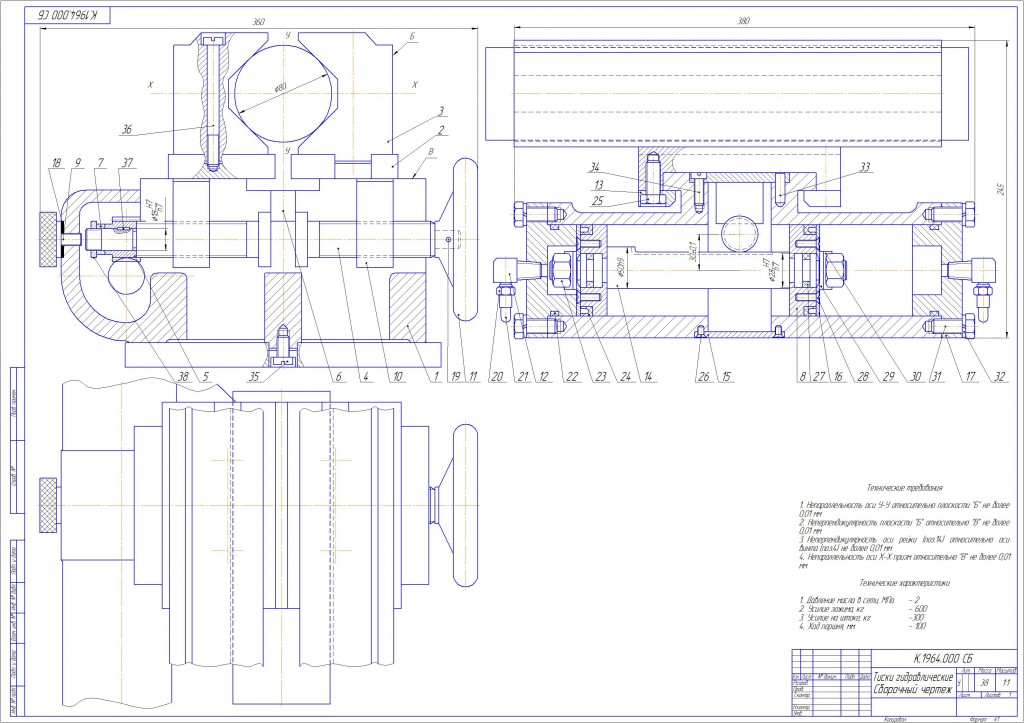The width and height of the screenshot is (1024, 723).
Task: Click part callout number 16
Action: [838, 377]
